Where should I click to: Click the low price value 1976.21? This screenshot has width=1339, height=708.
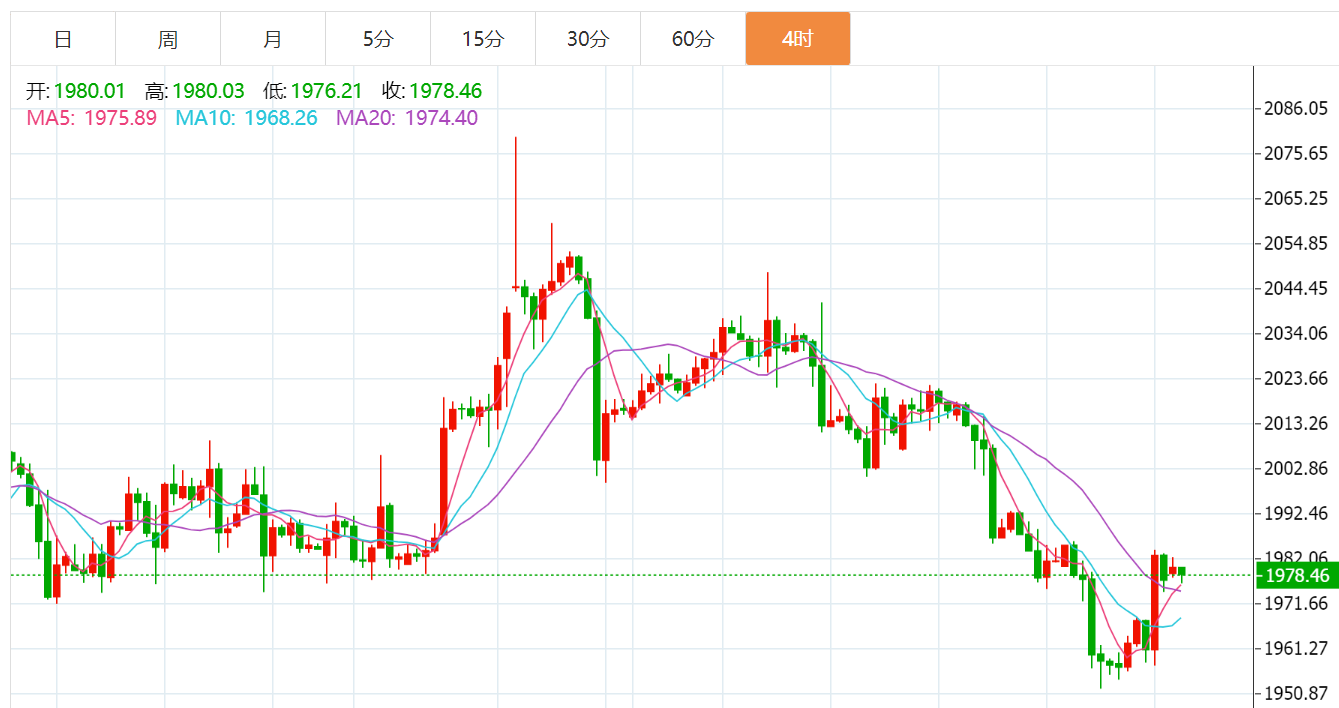[328, 92]
